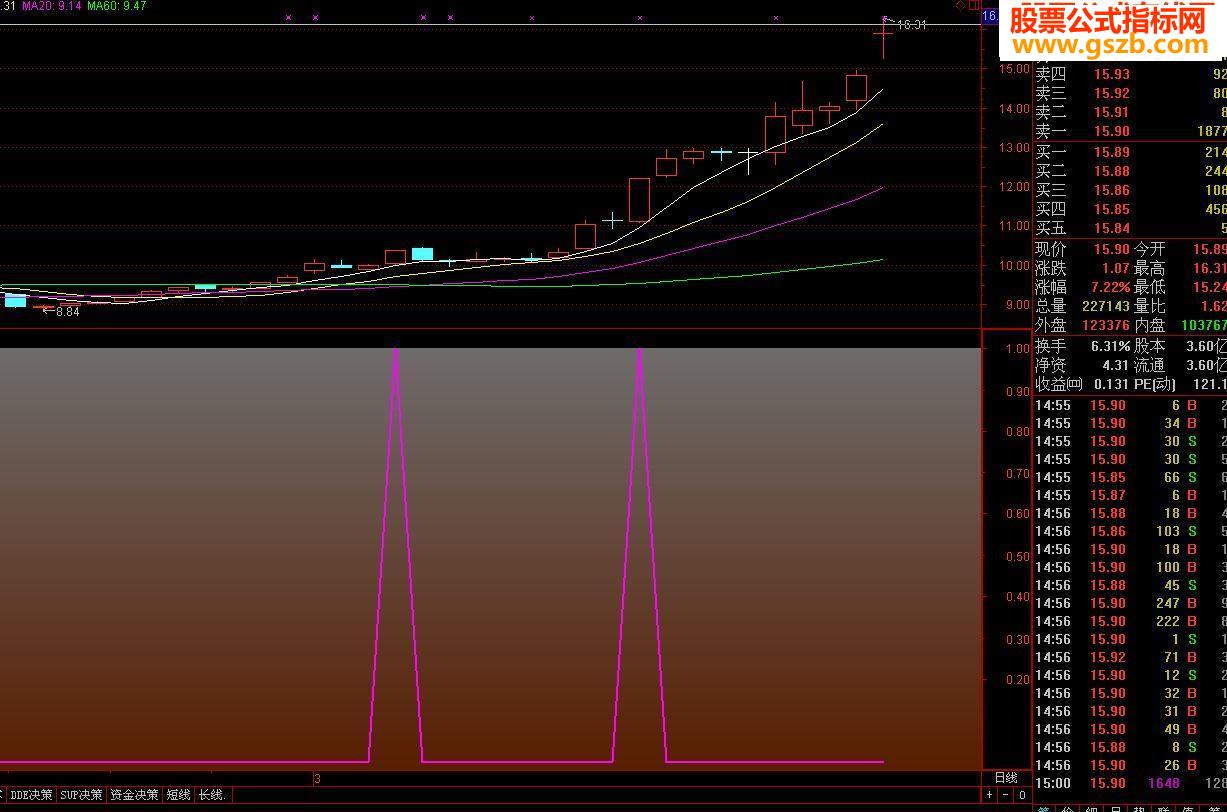Image resolution: width=1227 pixels, height=812 pixels.
Task: Click the 1.00 label on indicator axis
Action: click(x=1017, y=349)
